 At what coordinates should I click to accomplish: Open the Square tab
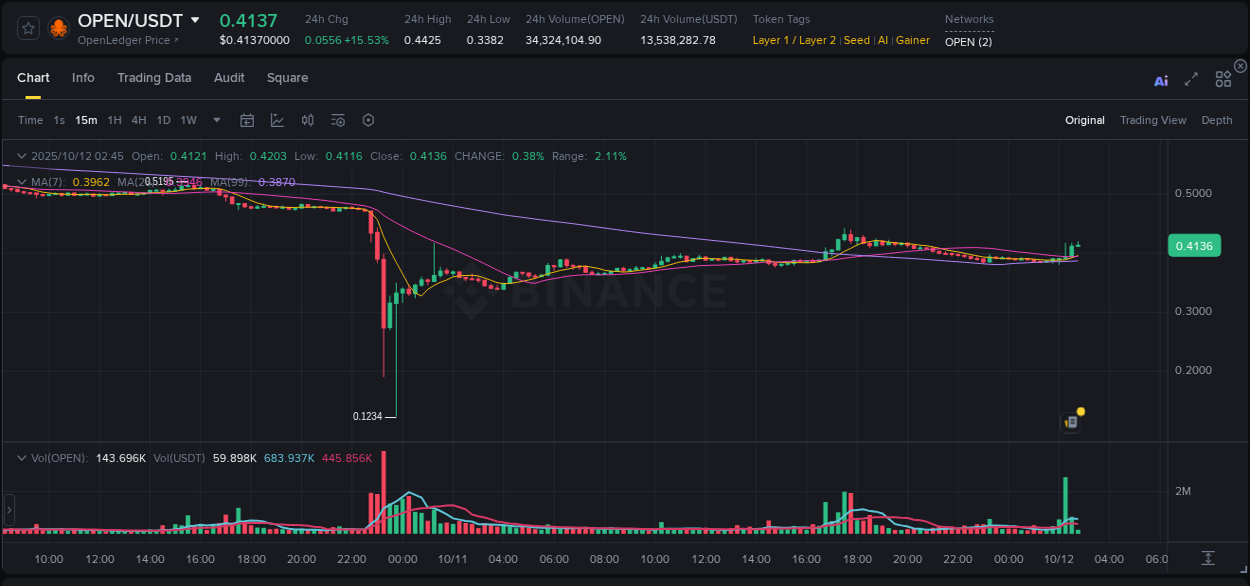tap(287, 78)
